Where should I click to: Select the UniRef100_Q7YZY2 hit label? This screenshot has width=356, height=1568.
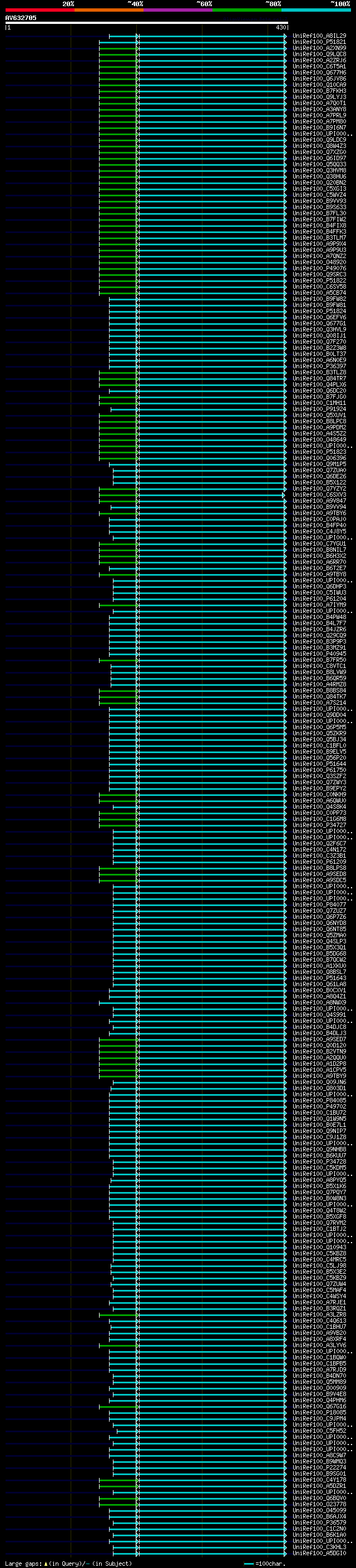(x=319, y=489)
